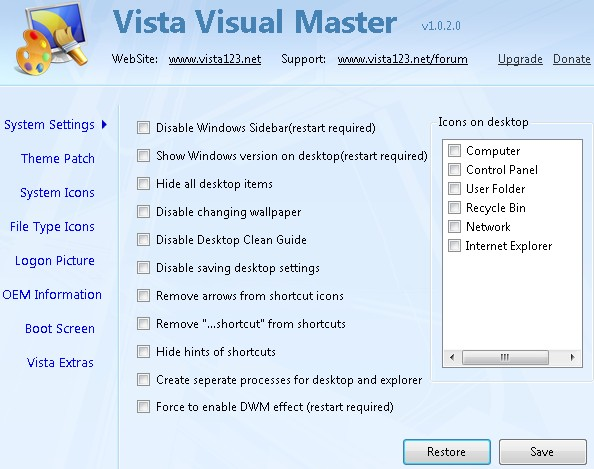Select System Settings in sidebar
This screenshot has height=469, width=594.
pos(49,125)
